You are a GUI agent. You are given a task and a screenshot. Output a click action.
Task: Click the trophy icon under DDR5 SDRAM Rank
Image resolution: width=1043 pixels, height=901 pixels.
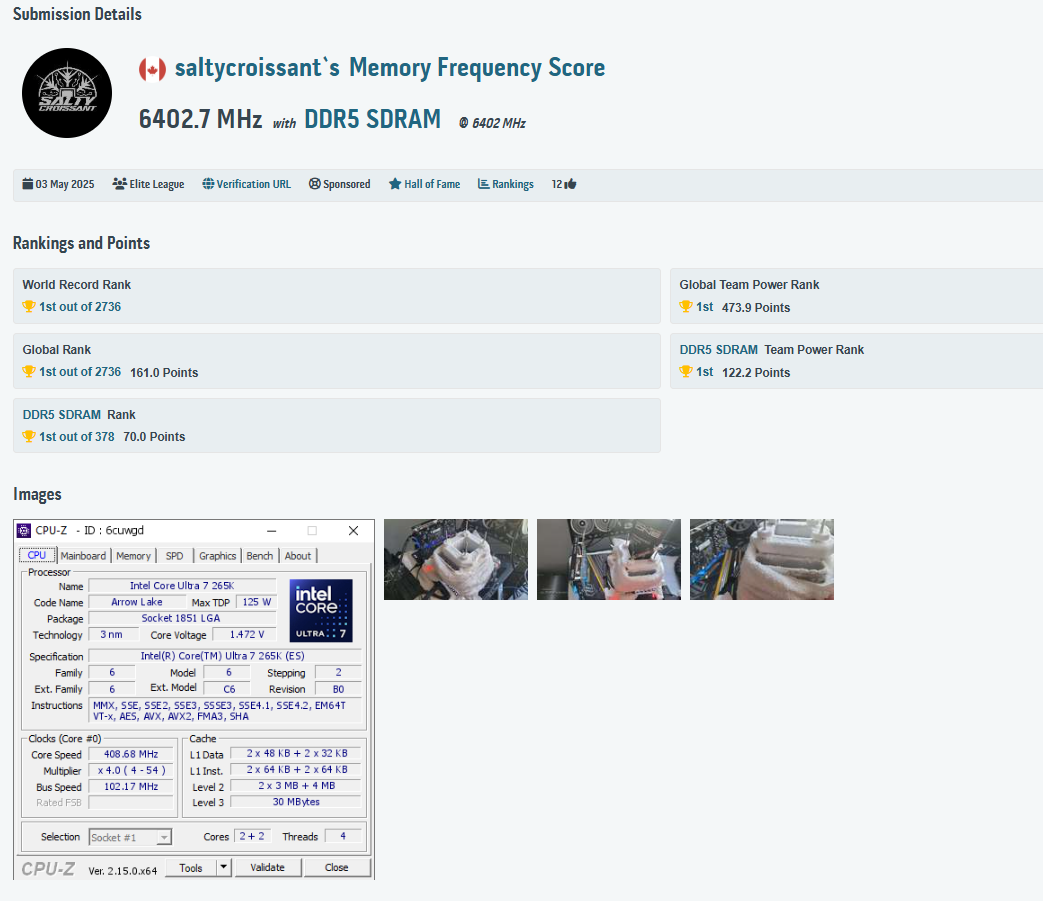pos(28,436)
